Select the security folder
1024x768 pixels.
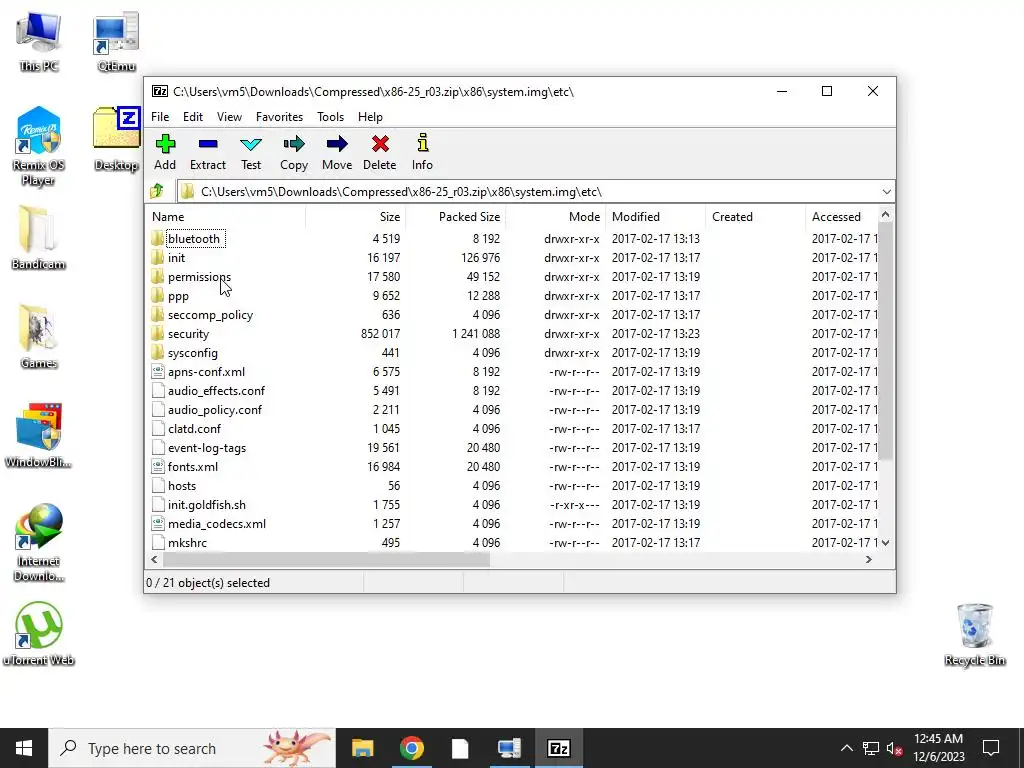click(188, 334)
